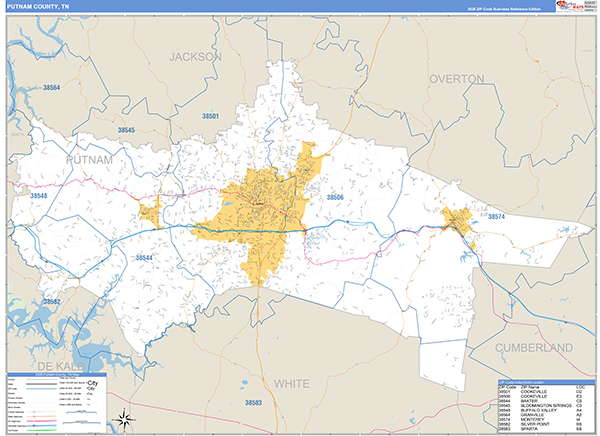The image size is (600, 436).
Task: Click the Putnam County, TN map title
Action: [x=38, y=7]
